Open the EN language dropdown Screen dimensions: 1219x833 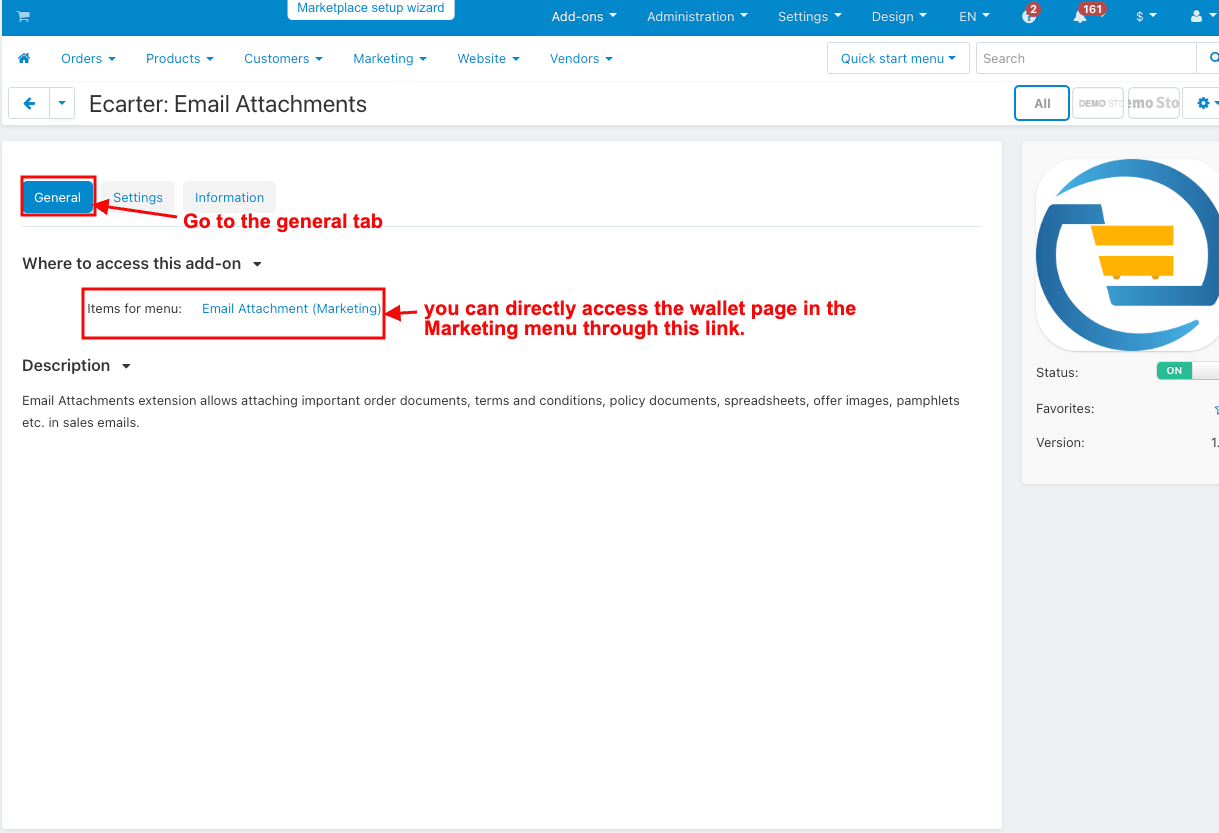974,17
